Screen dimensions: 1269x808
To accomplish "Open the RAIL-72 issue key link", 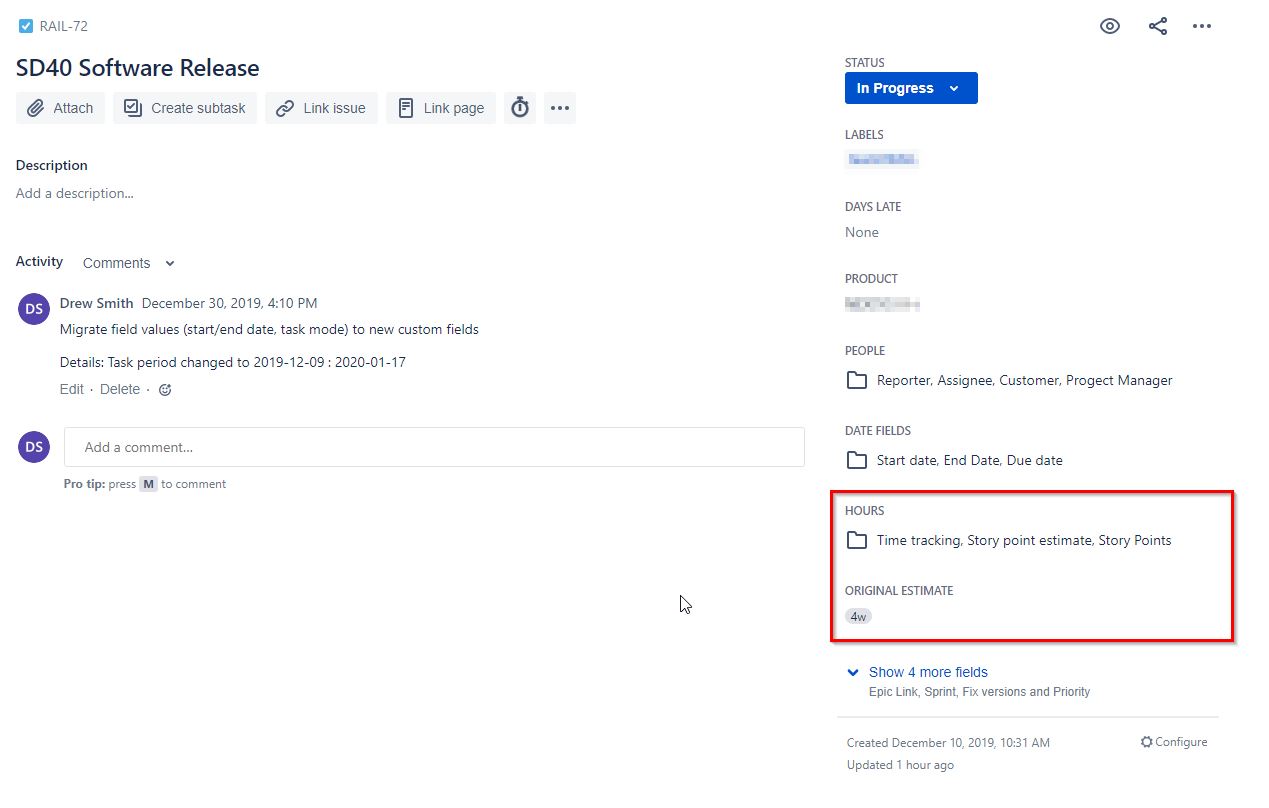I will [62, 26].
